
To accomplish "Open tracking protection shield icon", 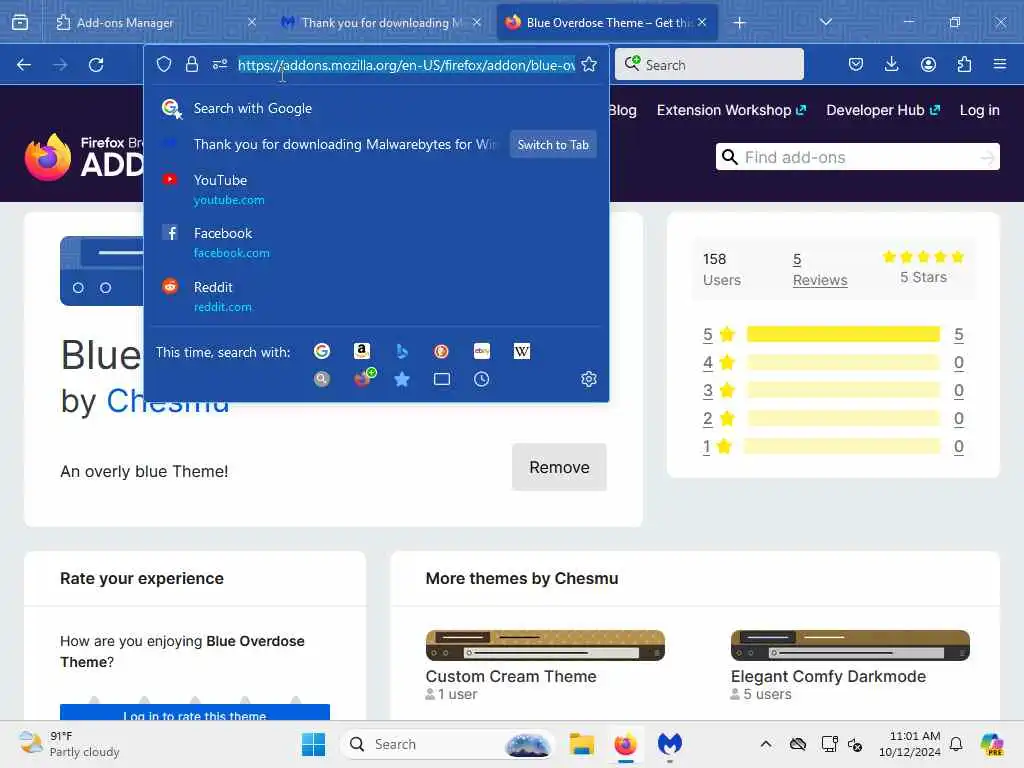I will pos(163,64).
